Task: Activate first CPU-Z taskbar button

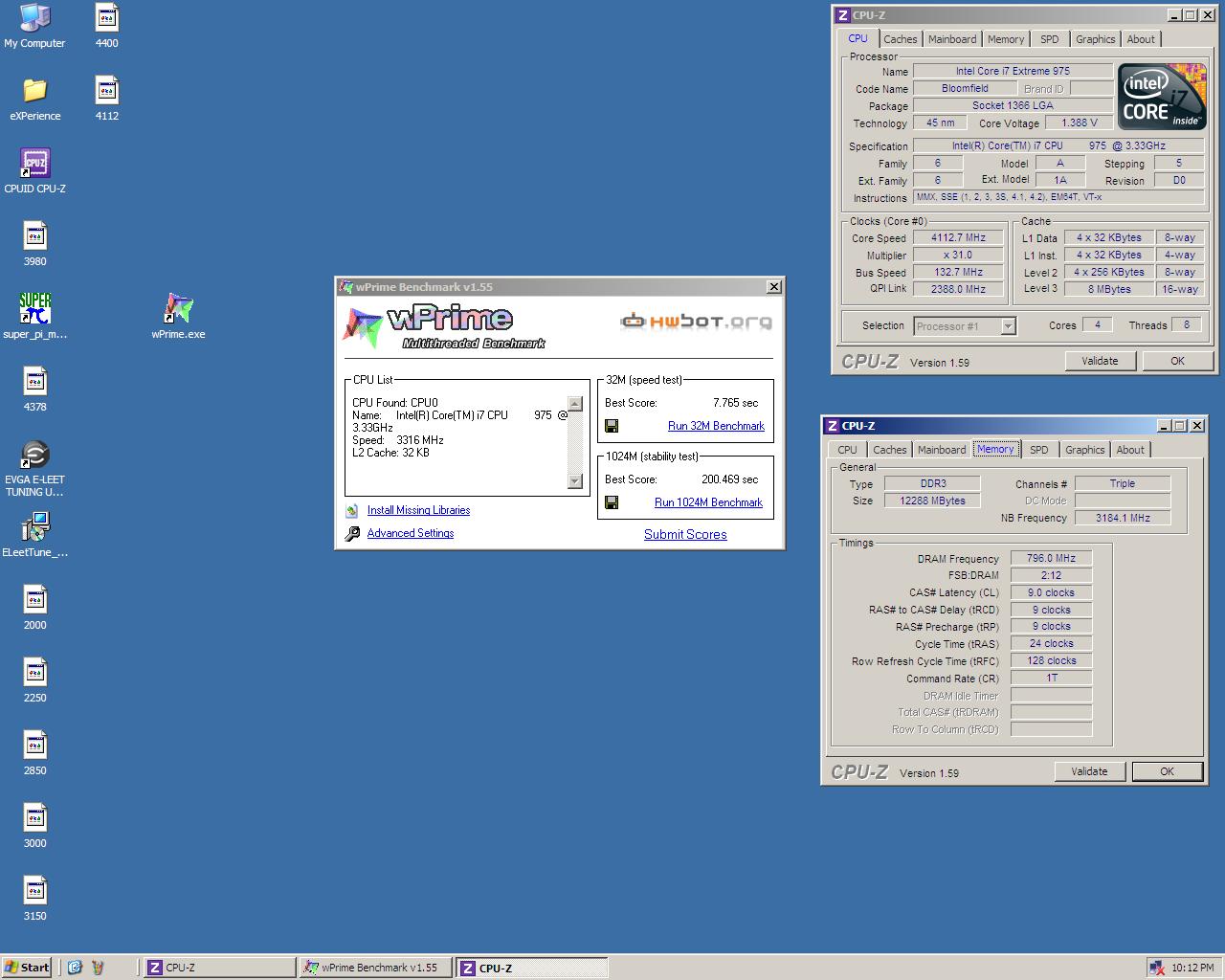Action: 219,968
